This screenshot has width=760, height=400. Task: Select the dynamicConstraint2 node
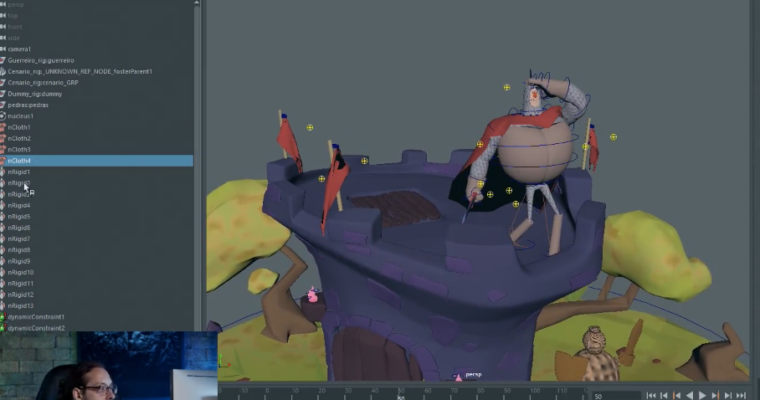pos(36,328)
